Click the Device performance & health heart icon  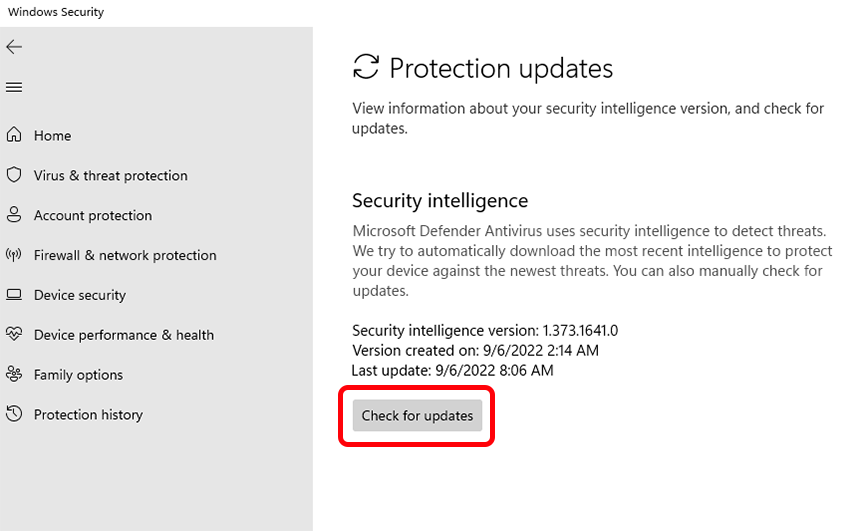coord(14,334)
